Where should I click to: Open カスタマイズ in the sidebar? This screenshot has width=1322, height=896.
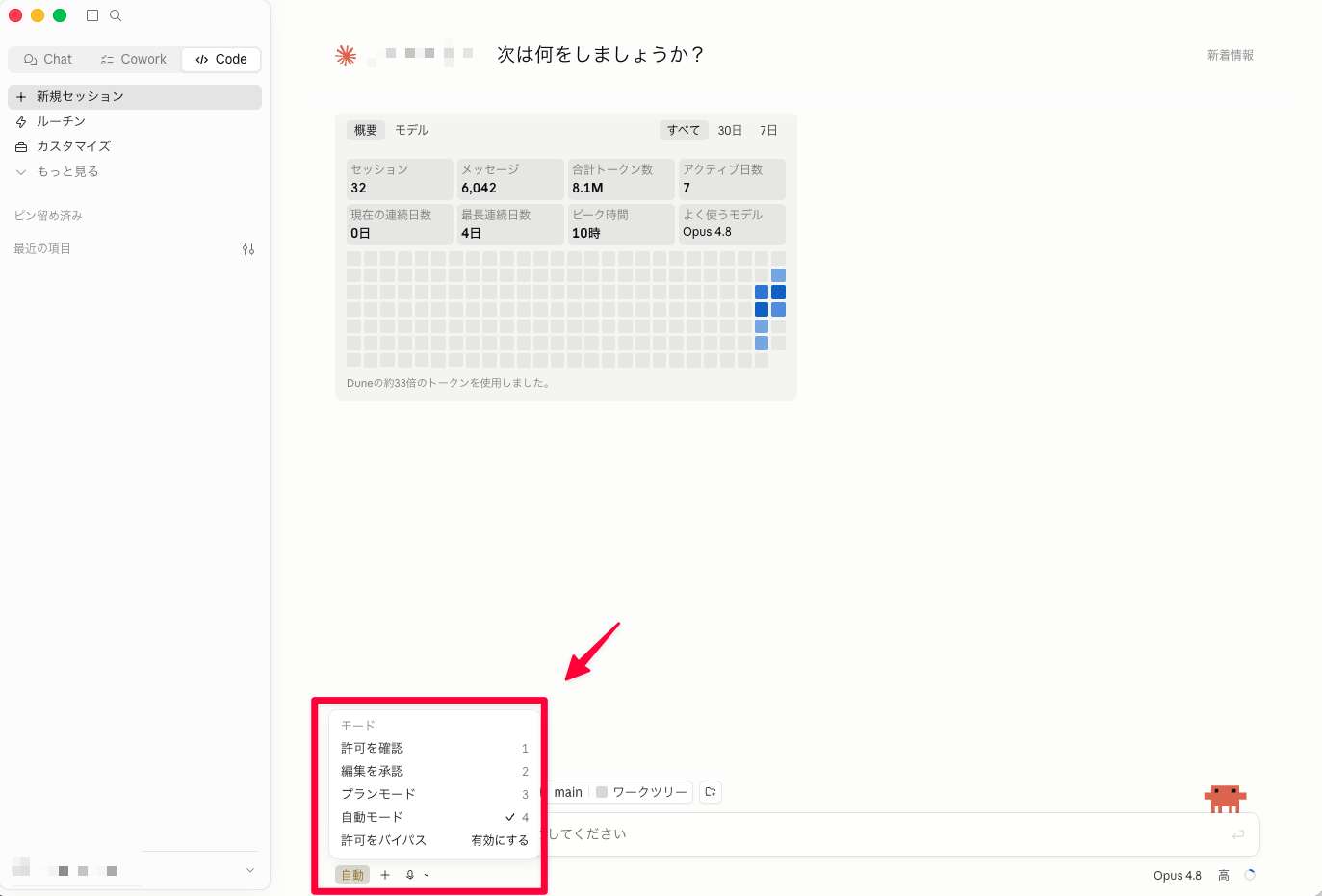click(x=135, y=146)
